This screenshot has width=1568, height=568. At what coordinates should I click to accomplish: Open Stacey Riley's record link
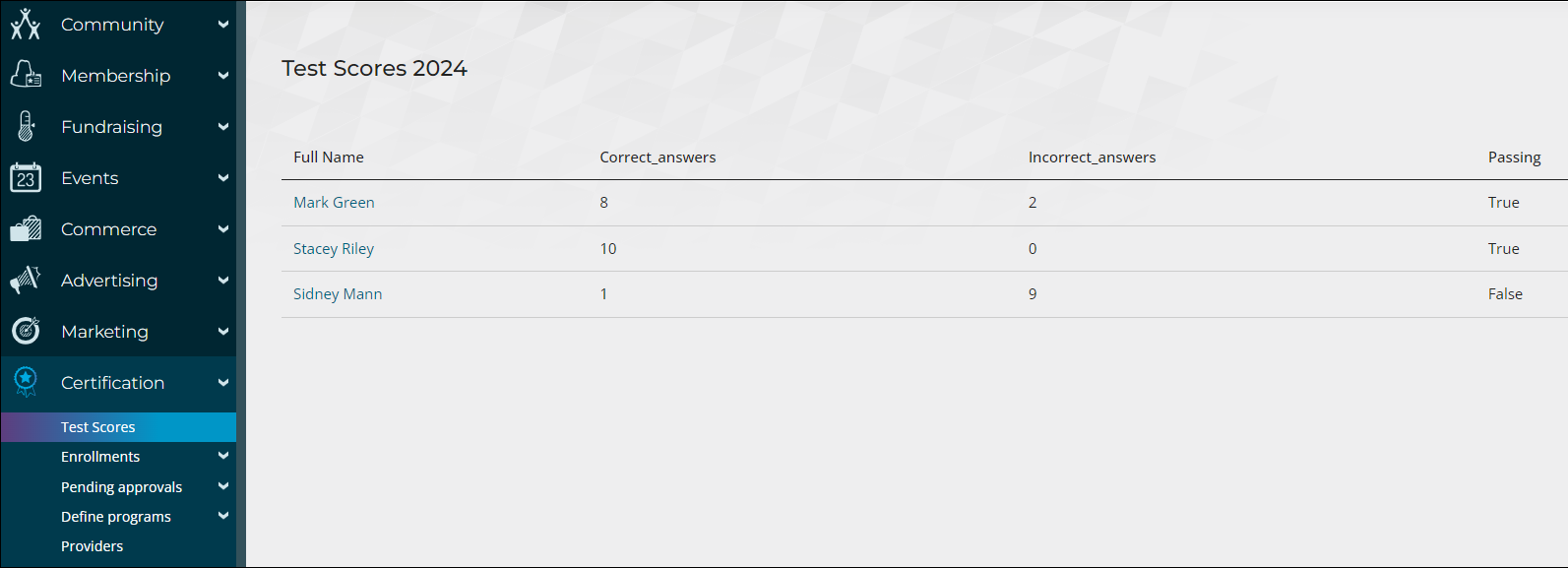coord(334,249)
